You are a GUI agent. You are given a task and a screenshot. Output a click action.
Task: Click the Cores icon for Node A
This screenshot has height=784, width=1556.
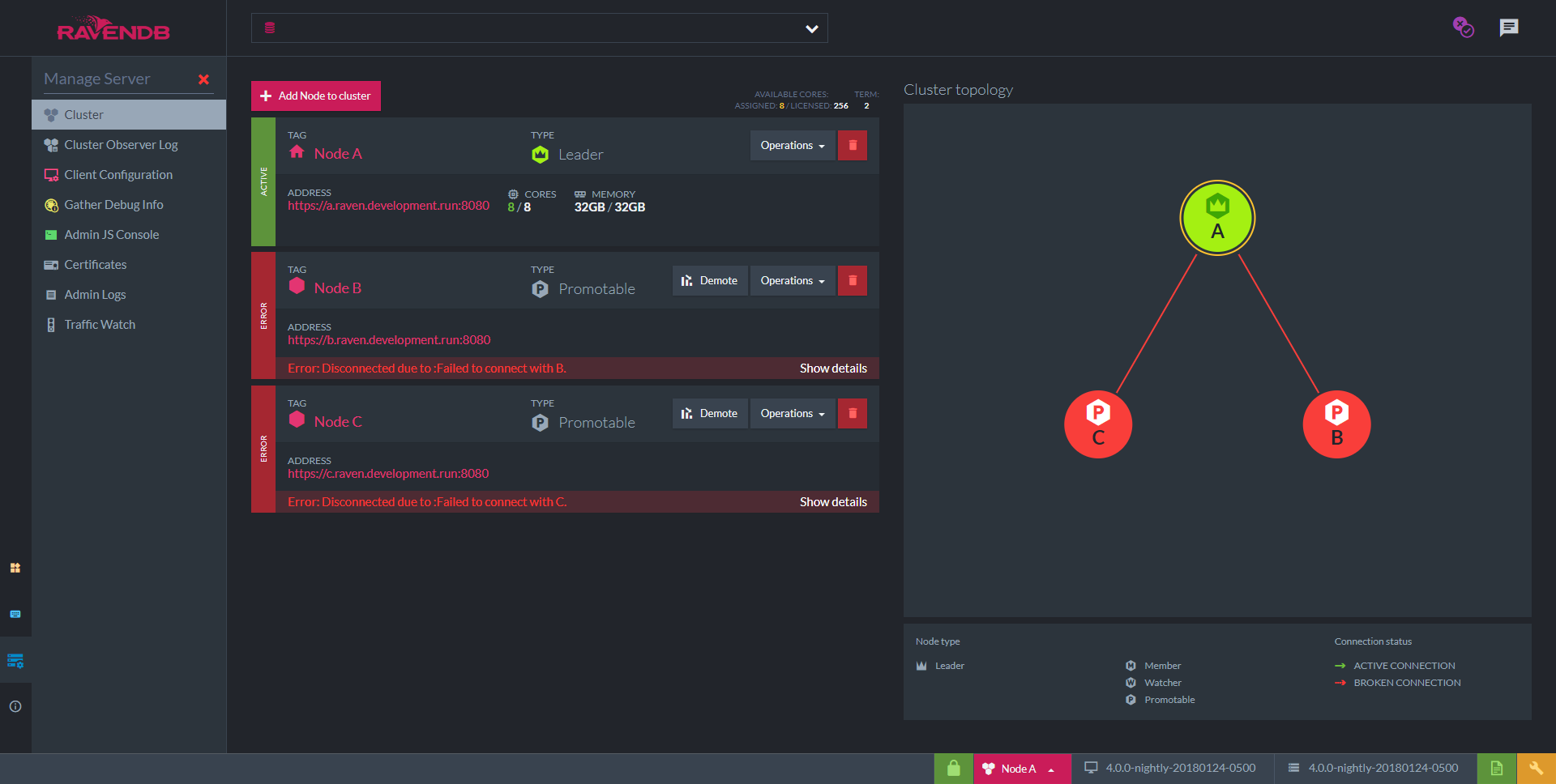point(513,194)
